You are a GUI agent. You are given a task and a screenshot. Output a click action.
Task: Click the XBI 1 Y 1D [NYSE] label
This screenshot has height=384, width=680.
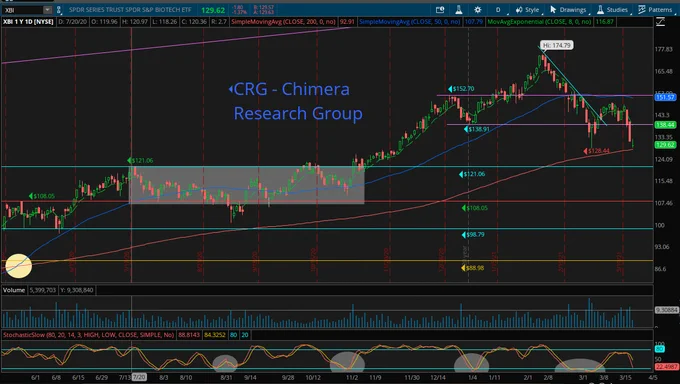pyautogui.click(x=28, y=21)
